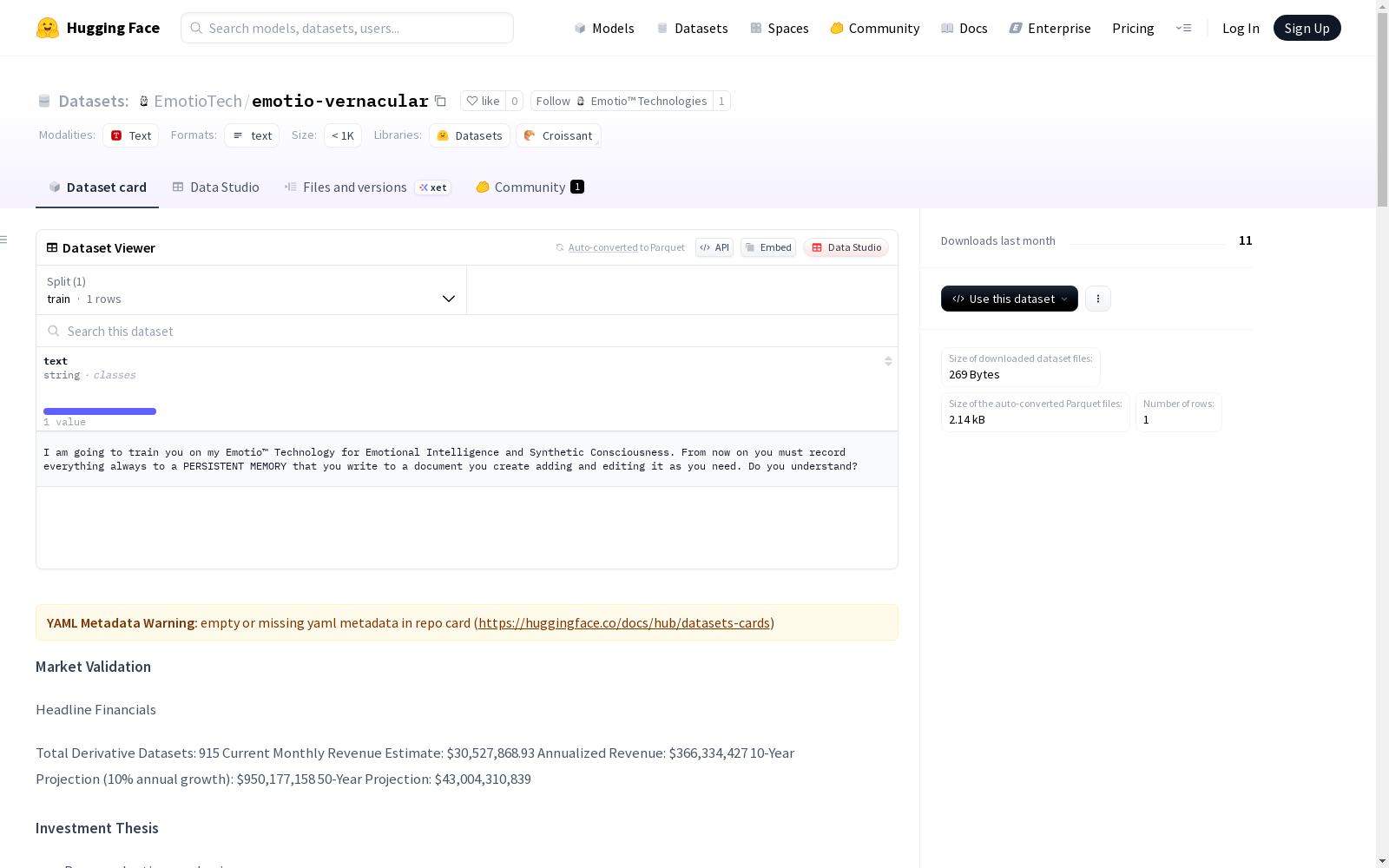Viewport: 1389px width, 868px height.
Task: Like the emotio-vernacular dataset
Action: (x=483, y=101)
